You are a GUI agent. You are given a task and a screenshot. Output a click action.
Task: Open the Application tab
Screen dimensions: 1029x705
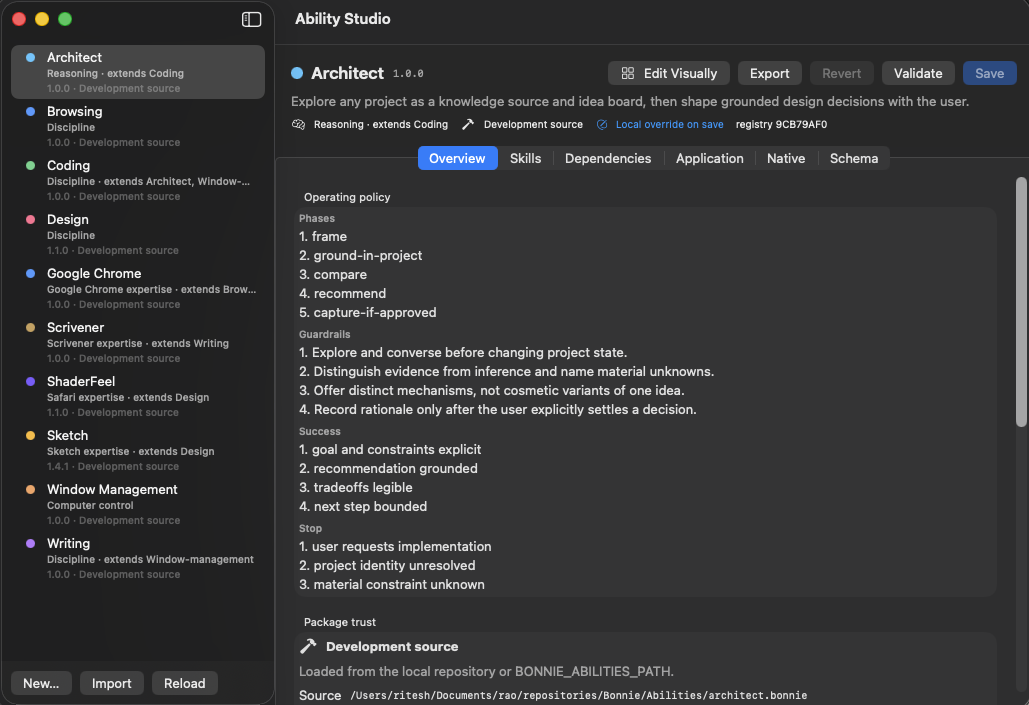coord(710,158)
